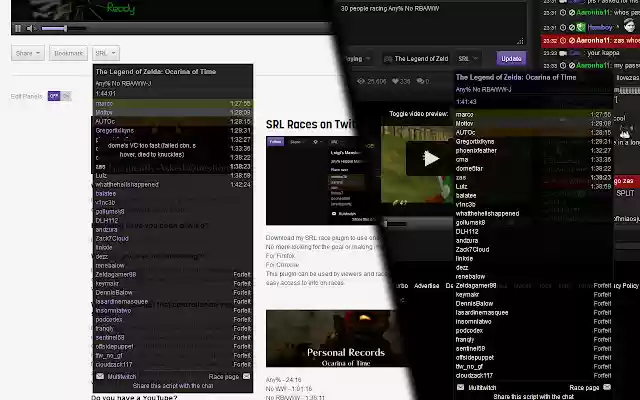
Task: Open the Advertise footer link
Action: (x=427, y=286)
